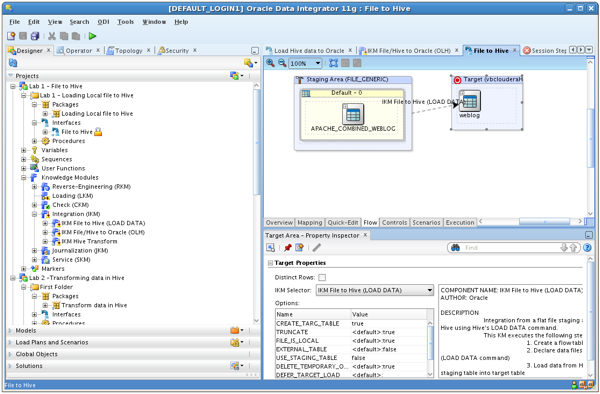600x394 pixels.
Task: Click the Projects panel new project icon
Action: 235,76
